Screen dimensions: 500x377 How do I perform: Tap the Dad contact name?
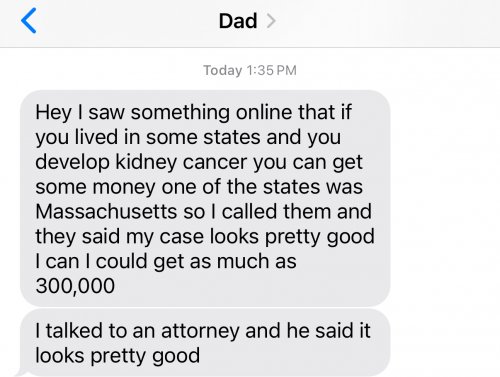click(238, 21)
